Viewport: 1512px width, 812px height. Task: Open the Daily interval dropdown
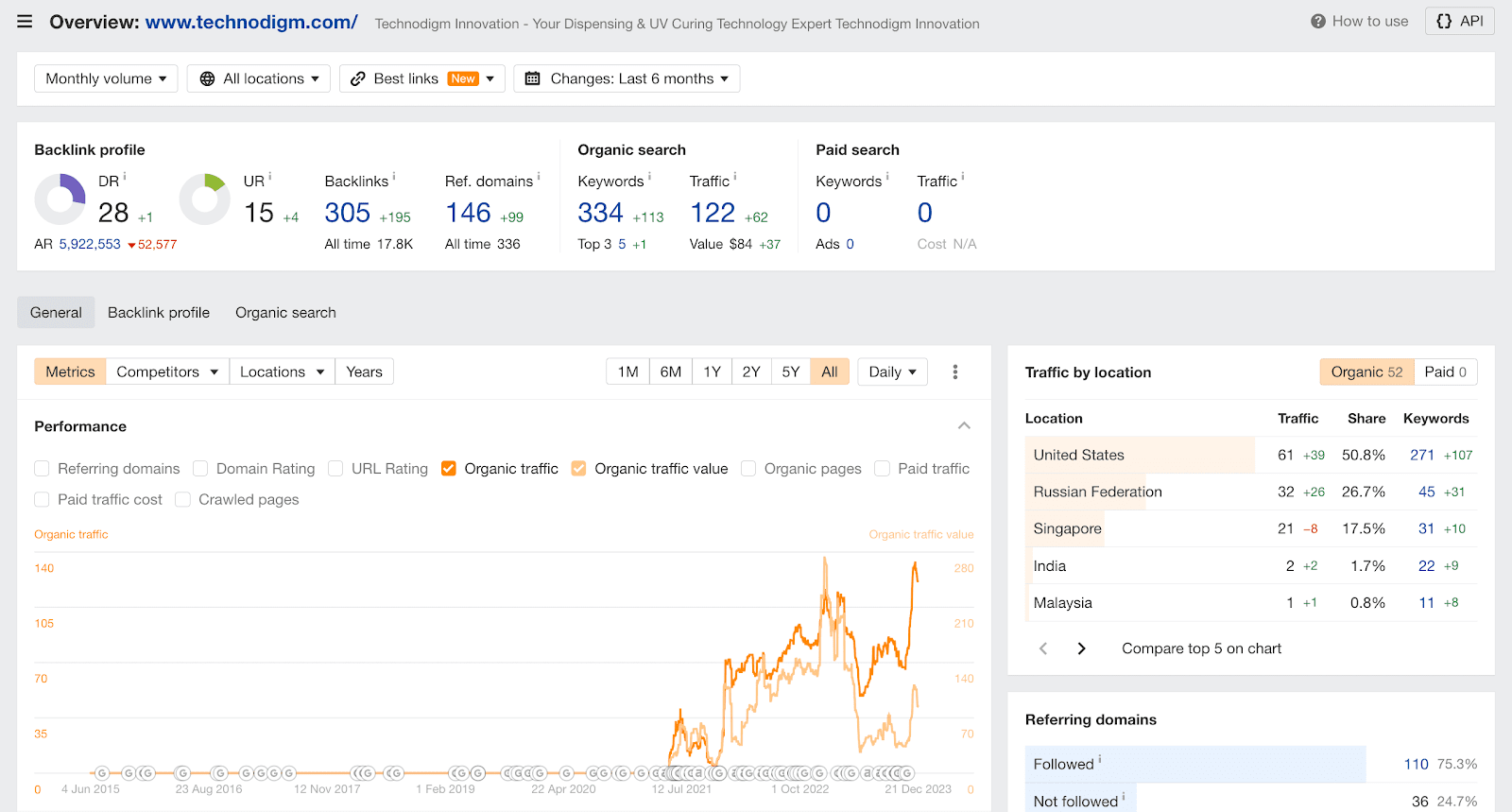coord(892,371)
